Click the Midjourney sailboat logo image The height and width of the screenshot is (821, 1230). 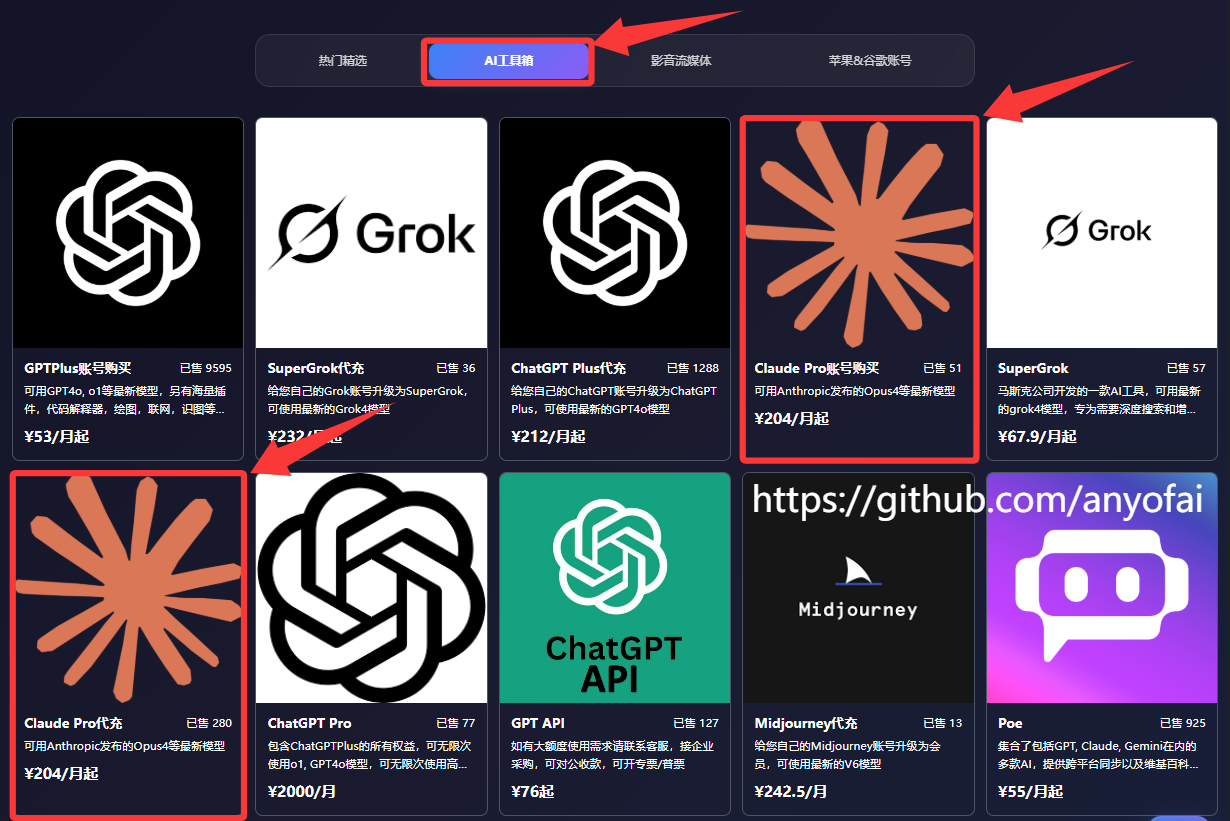tap(859, 588)
